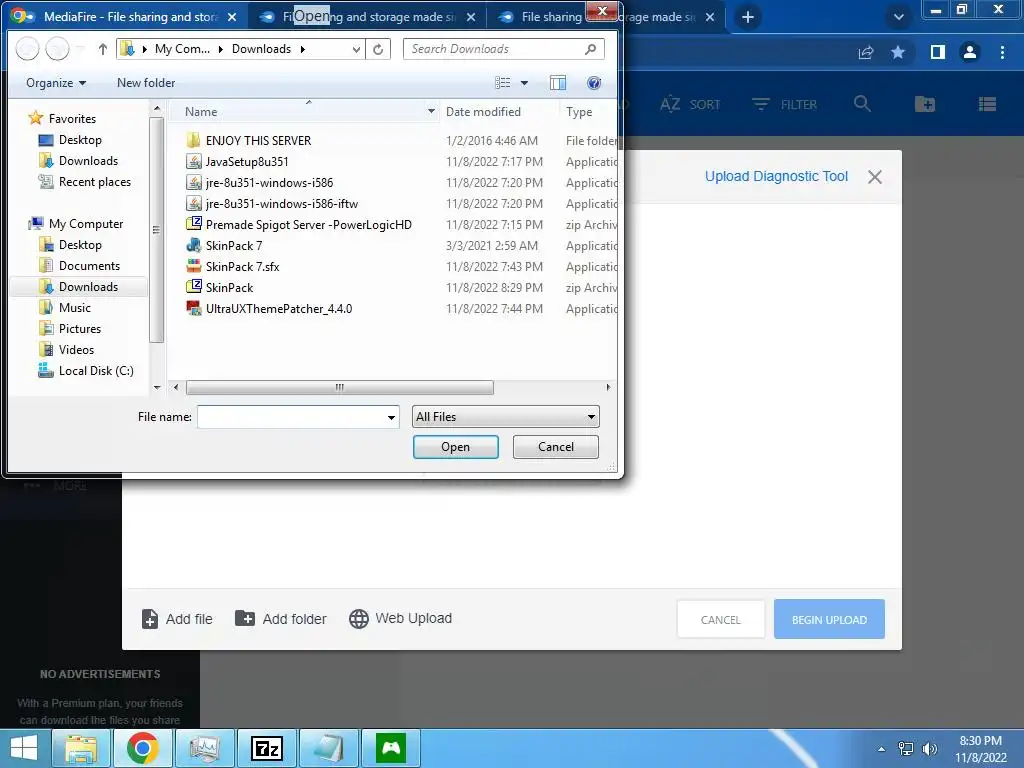Screen dimensions: 1024x768
Task: Bookmark this page with the star icon
Action: 899,52
